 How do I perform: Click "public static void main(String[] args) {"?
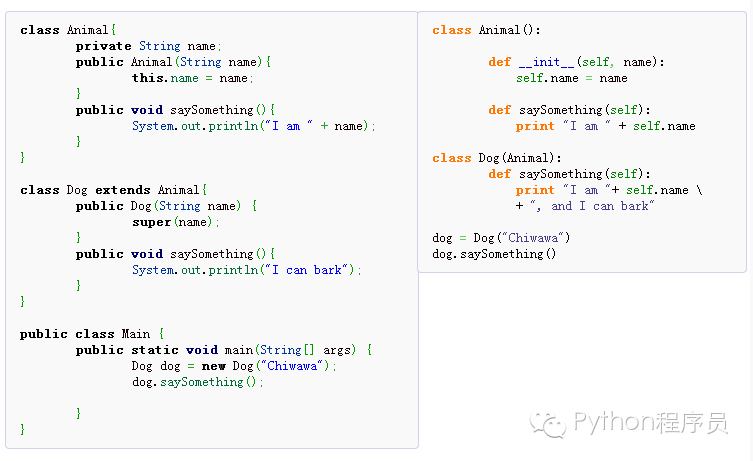[x=224, y=350]
